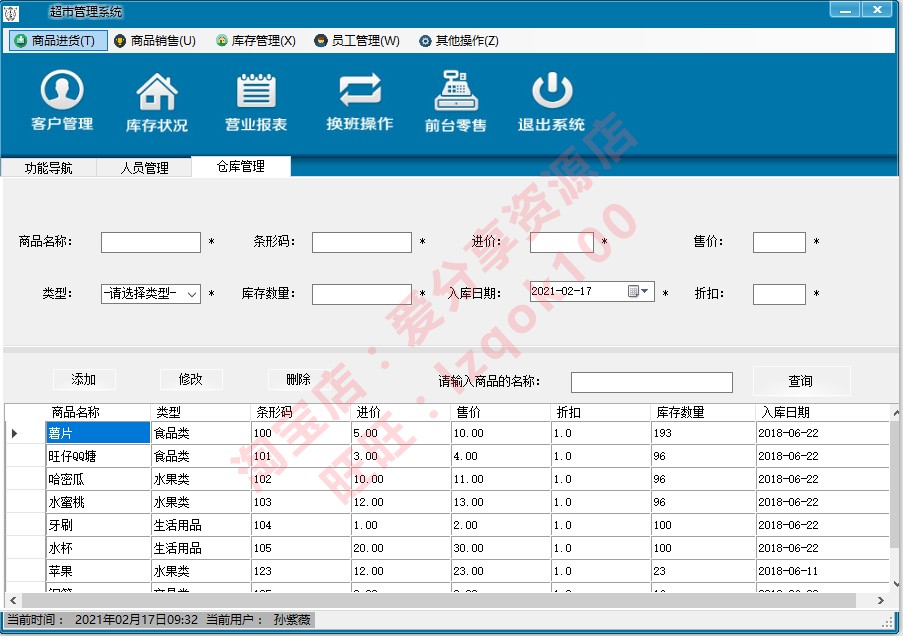The width and height of the screenshot is (903, 636).
Task: Launch 前台零售 cash register icon
Action: pyautogui.click(x=456, y=101)
